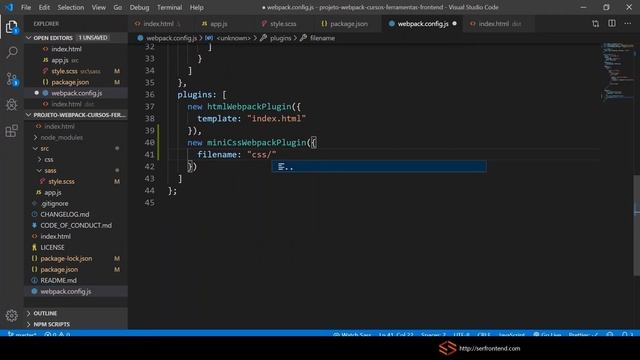
Task: Open the File menu
Action: [x=26, y=7]
